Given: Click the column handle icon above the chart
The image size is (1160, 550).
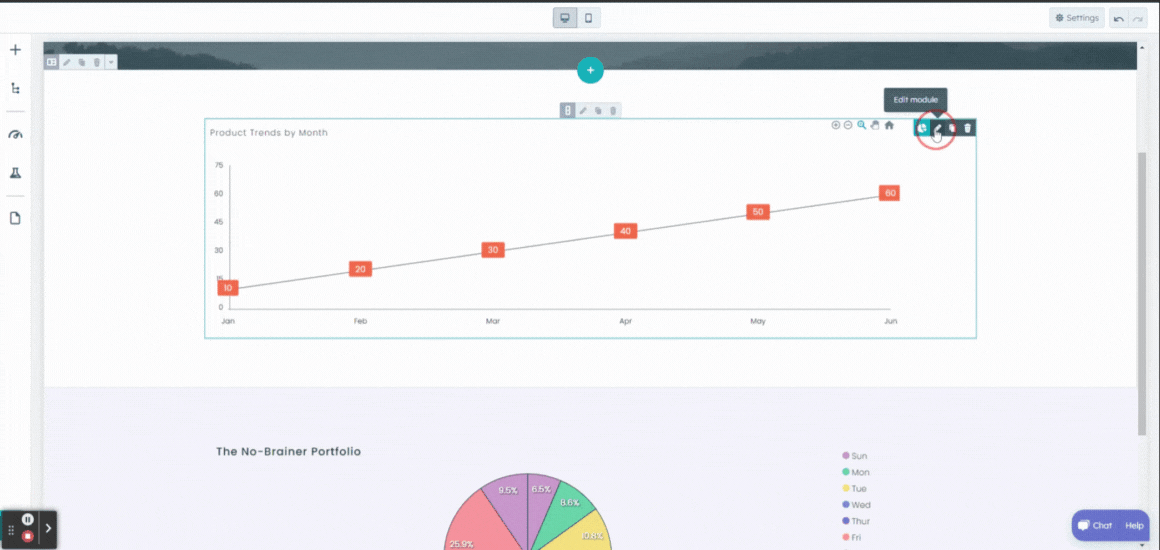Looking at the screenshot, I should 567,110.
